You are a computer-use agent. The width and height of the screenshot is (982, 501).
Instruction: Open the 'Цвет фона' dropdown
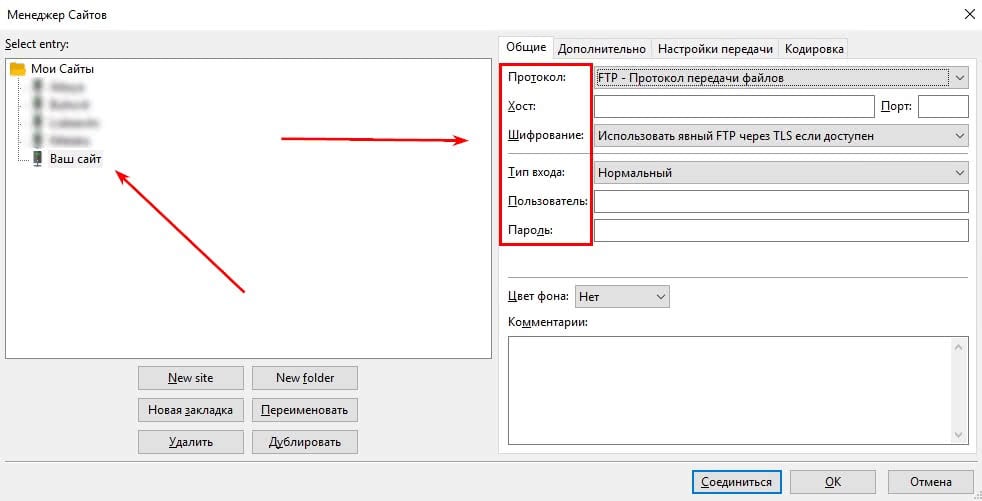[622, 297]
